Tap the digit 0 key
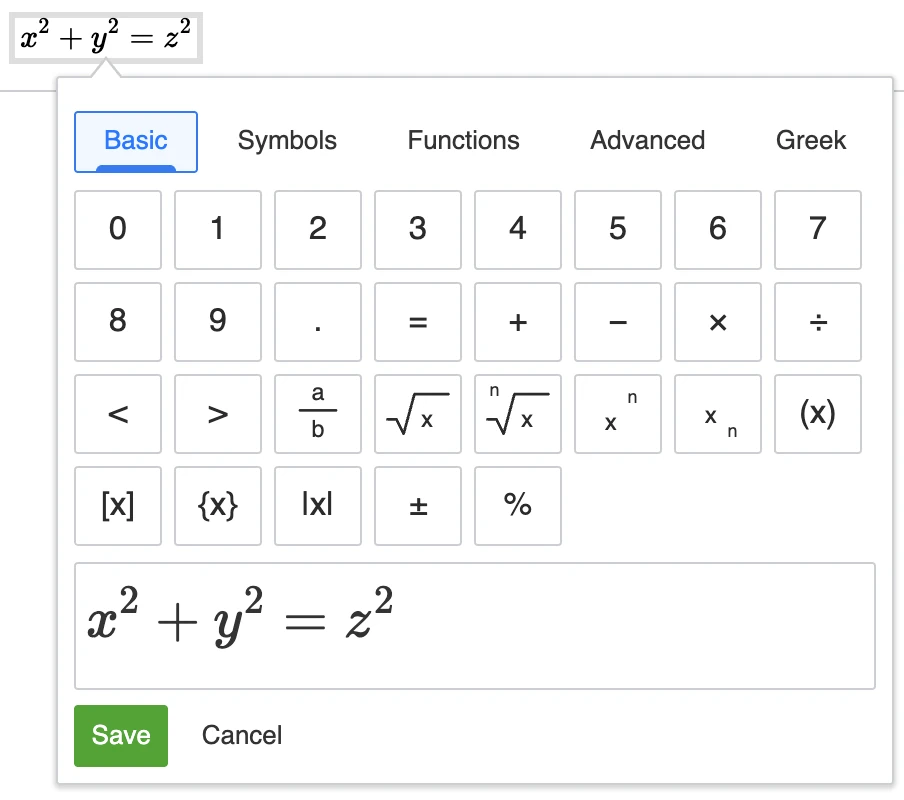The width and height of the screenshot is (904, 800). coord(118,230)
